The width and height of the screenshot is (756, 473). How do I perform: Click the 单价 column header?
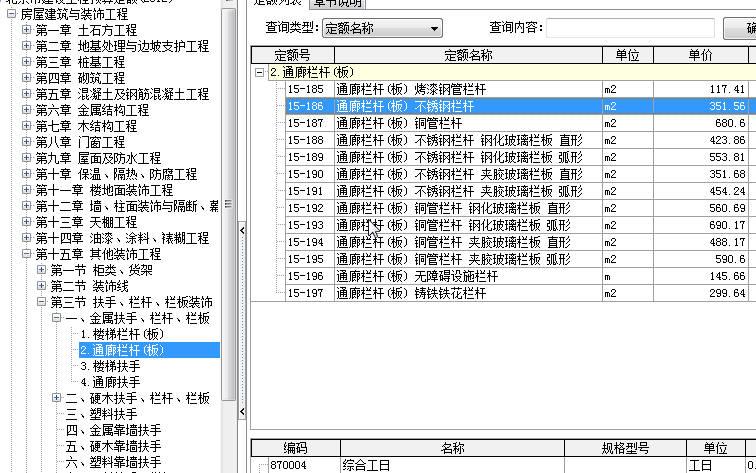point(701,55)
